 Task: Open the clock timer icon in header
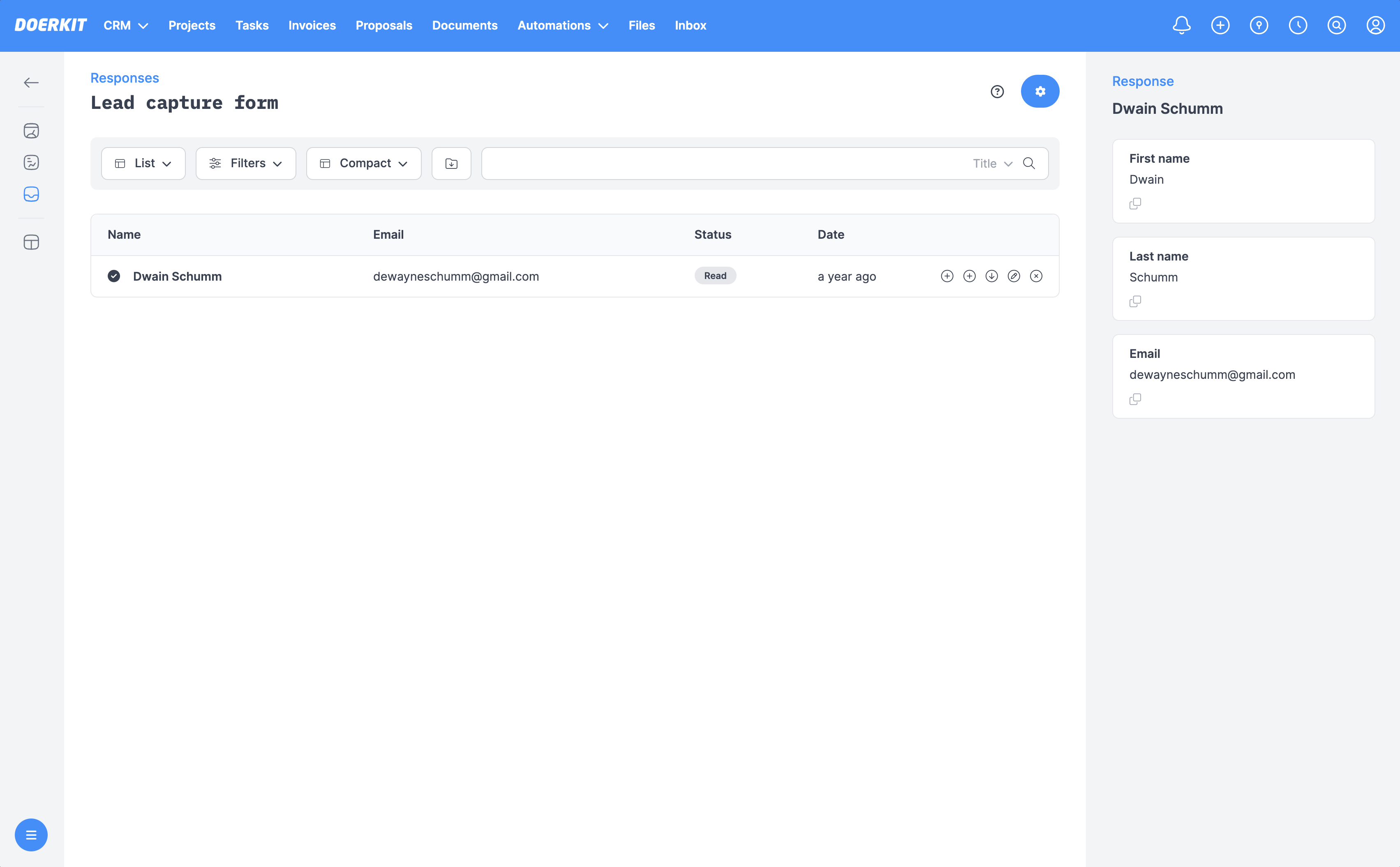1297,25
